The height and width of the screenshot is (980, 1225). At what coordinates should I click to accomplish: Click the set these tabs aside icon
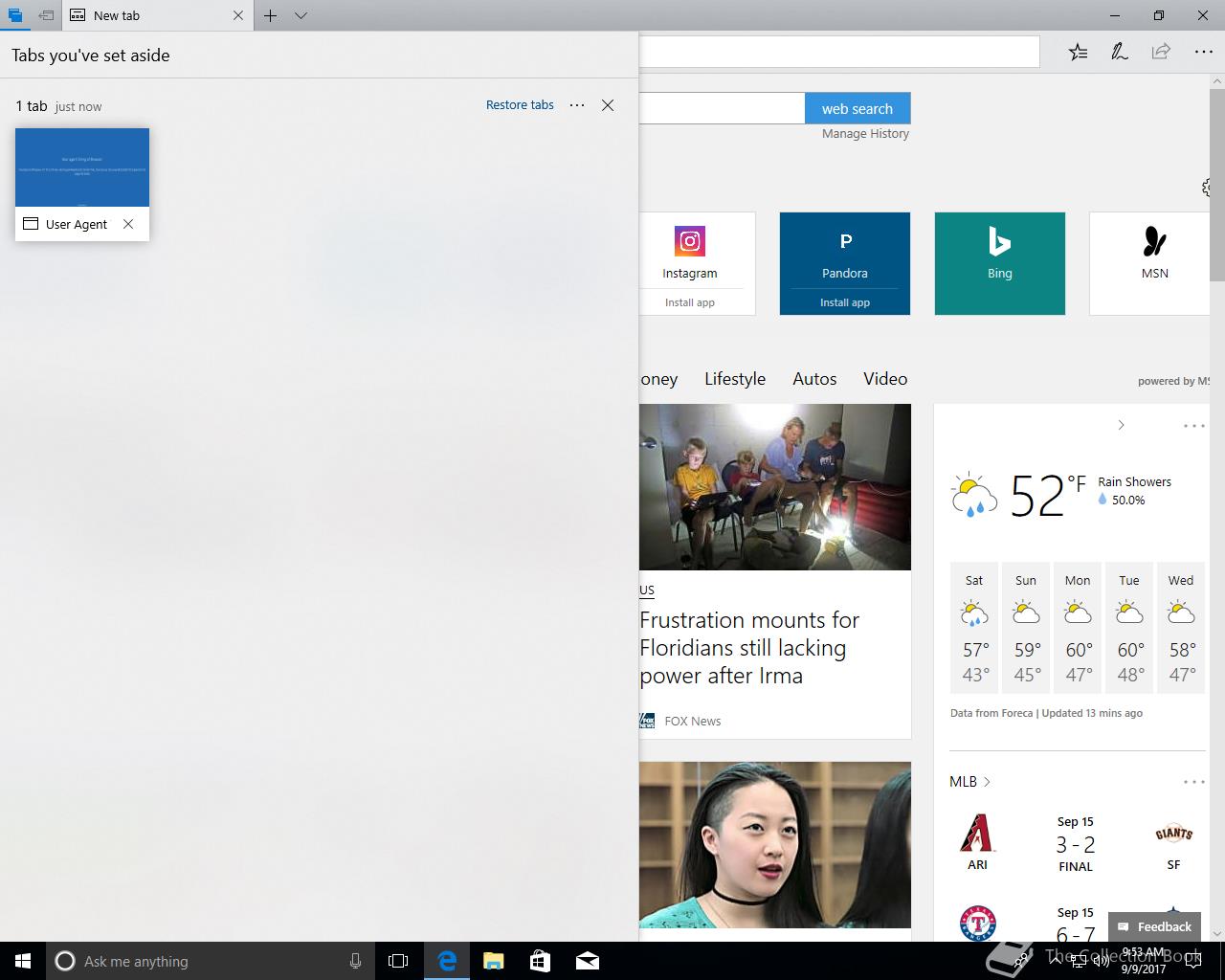[x=45, y=15]
